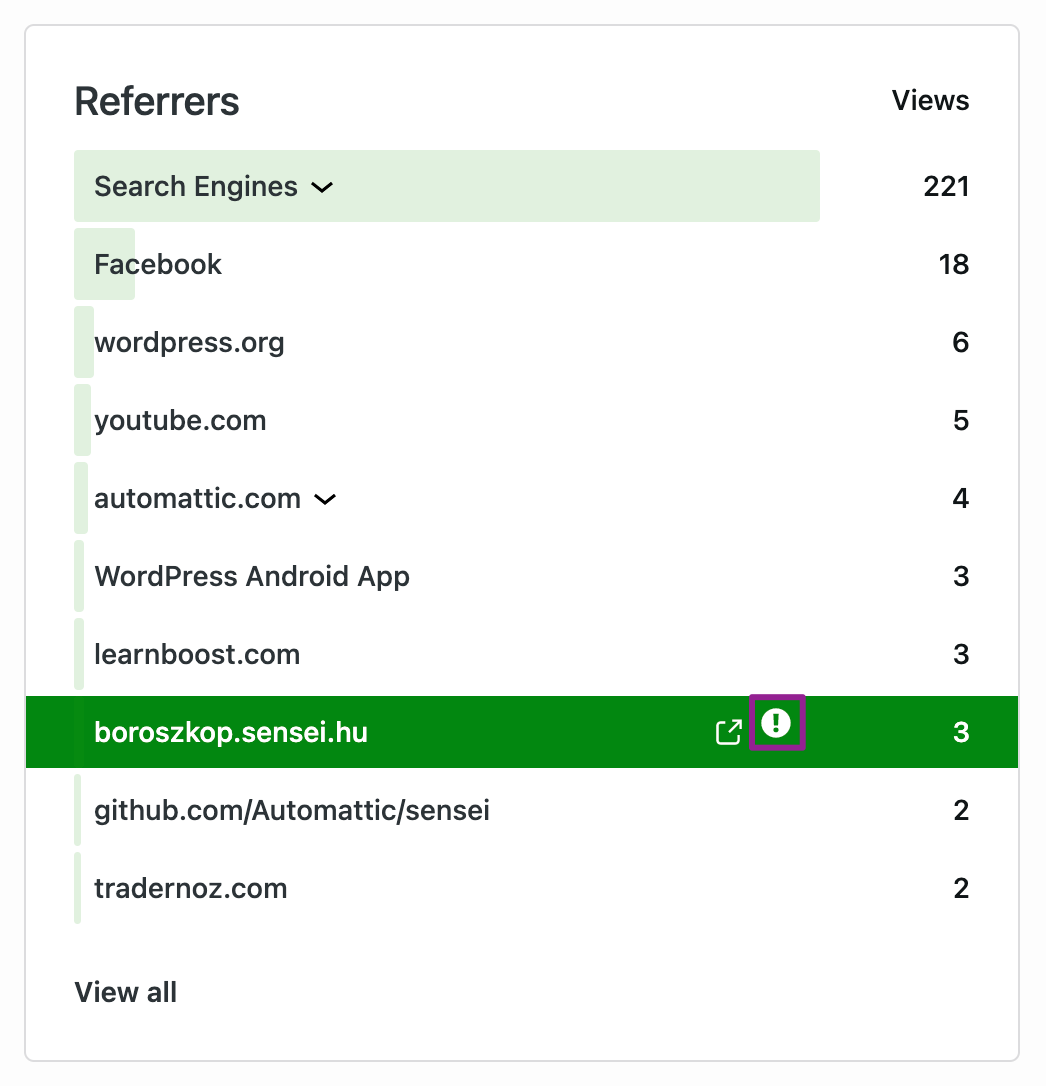Click automattic.com's 4 views value

pos(961,499)
